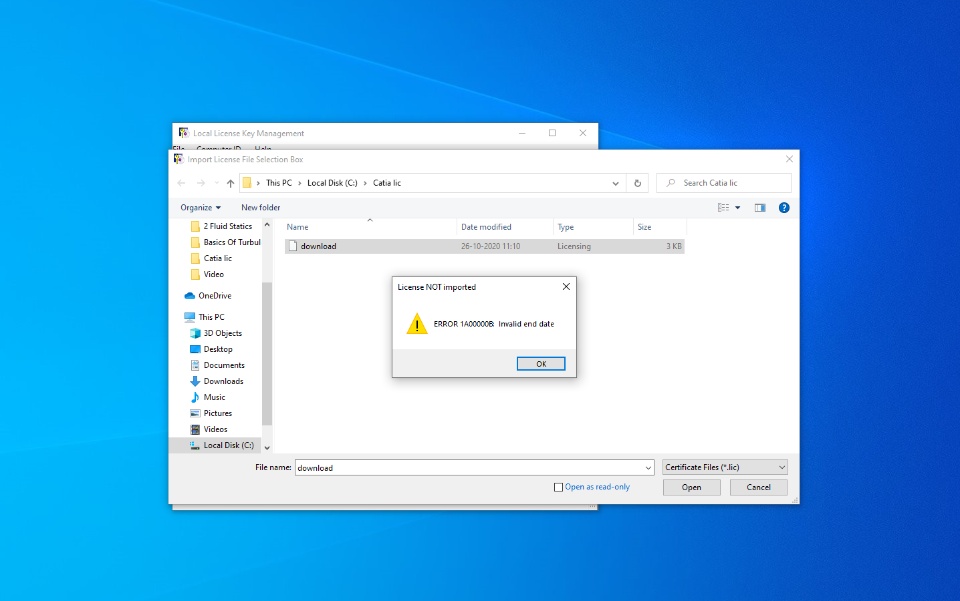Screen dimensions: 960x601
Task: Select the Video folder in sidebar
Action: (208, 274)
